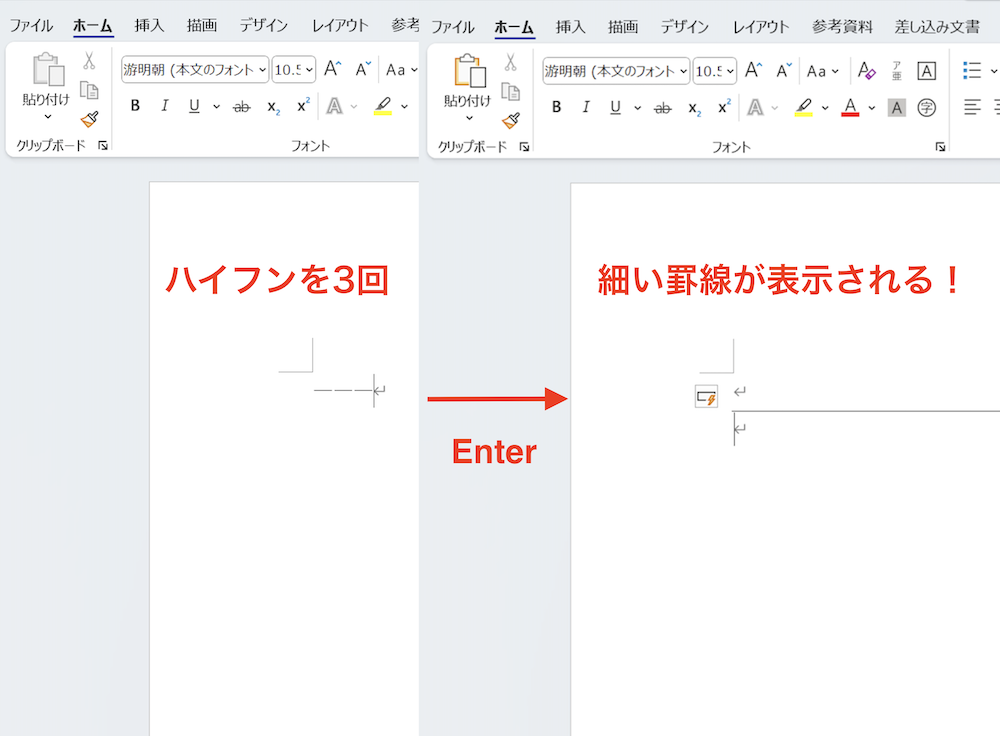Click Format Painter brush in left window
Screen dimensions: 1000x736
coord(89,119)
